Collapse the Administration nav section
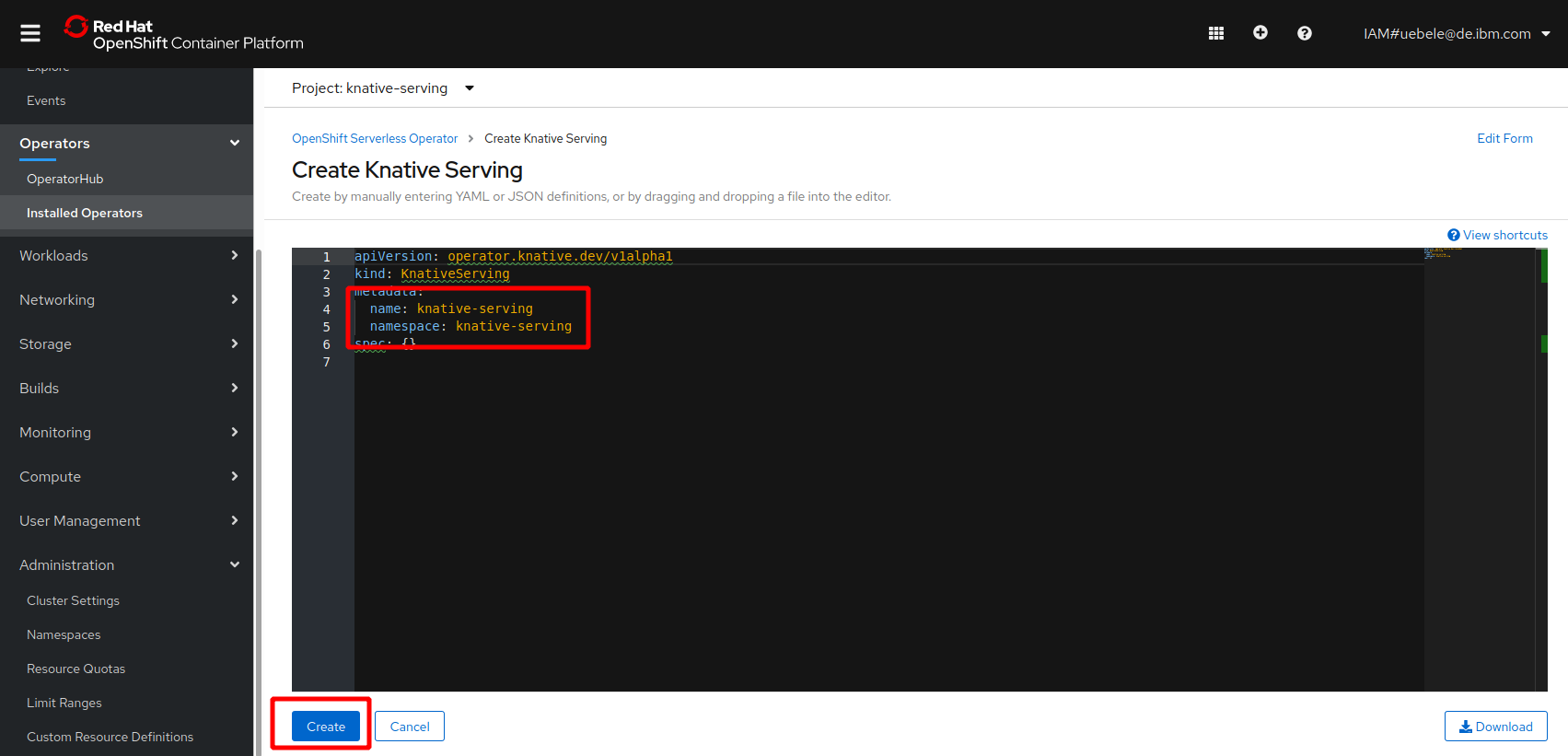The width and height of the screenshot is (1568, 756). coord(127,565)
